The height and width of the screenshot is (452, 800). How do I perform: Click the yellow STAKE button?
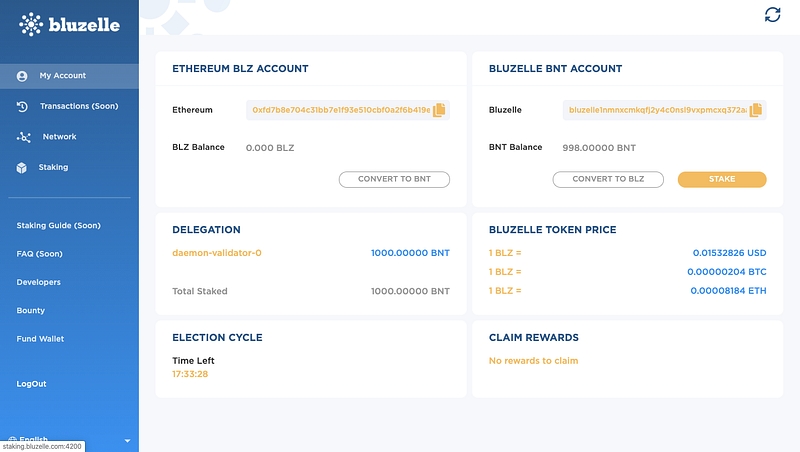[721, 180]
